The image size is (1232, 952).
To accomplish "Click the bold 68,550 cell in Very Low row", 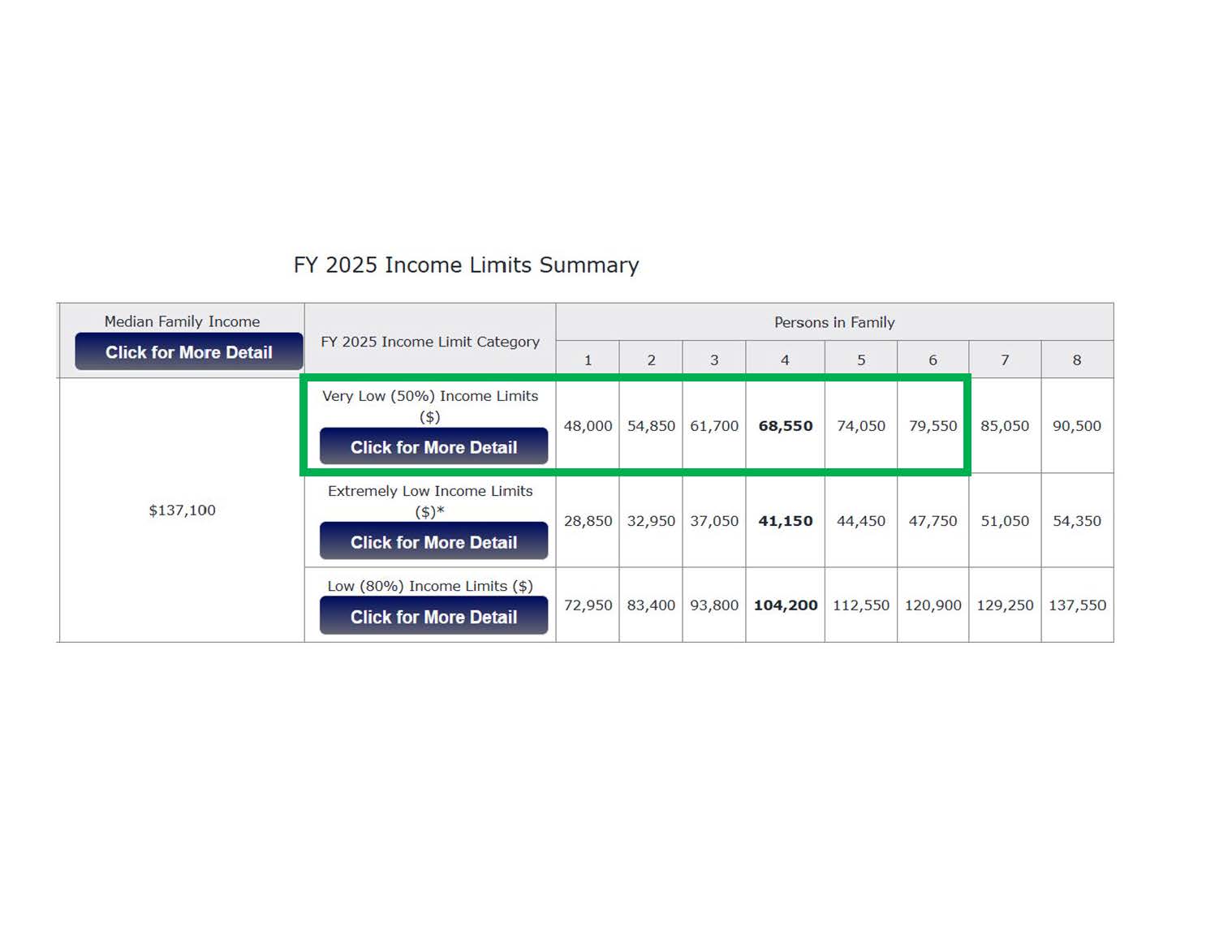I will pos(785,426).
